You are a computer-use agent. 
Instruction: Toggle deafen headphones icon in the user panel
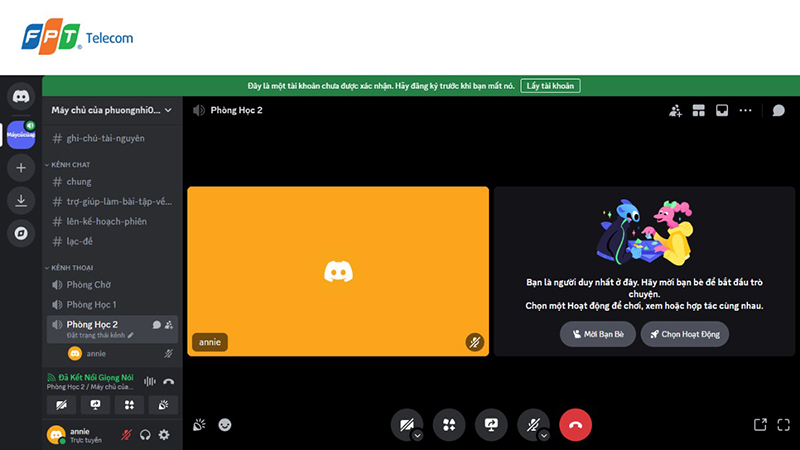(x=145, y=435)
